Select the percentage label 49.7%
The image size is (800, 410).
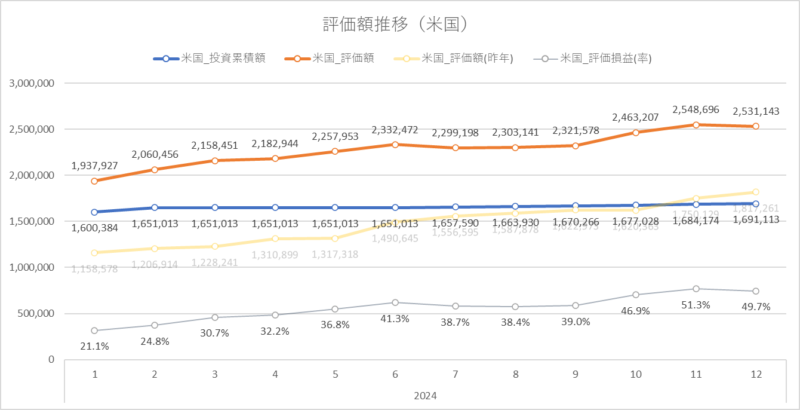756,306
